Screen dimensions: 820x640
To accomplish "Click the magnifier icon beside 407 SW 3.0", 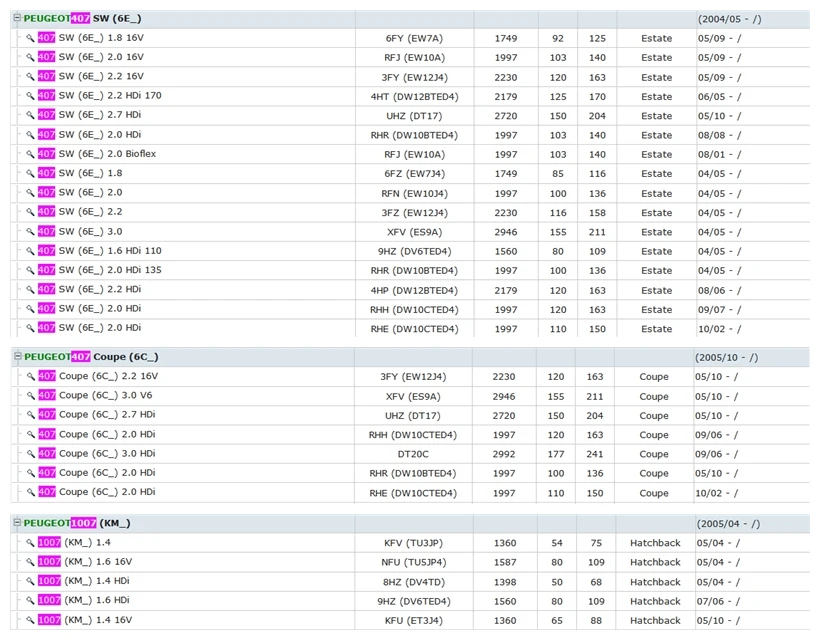I will tap(30, 232).
